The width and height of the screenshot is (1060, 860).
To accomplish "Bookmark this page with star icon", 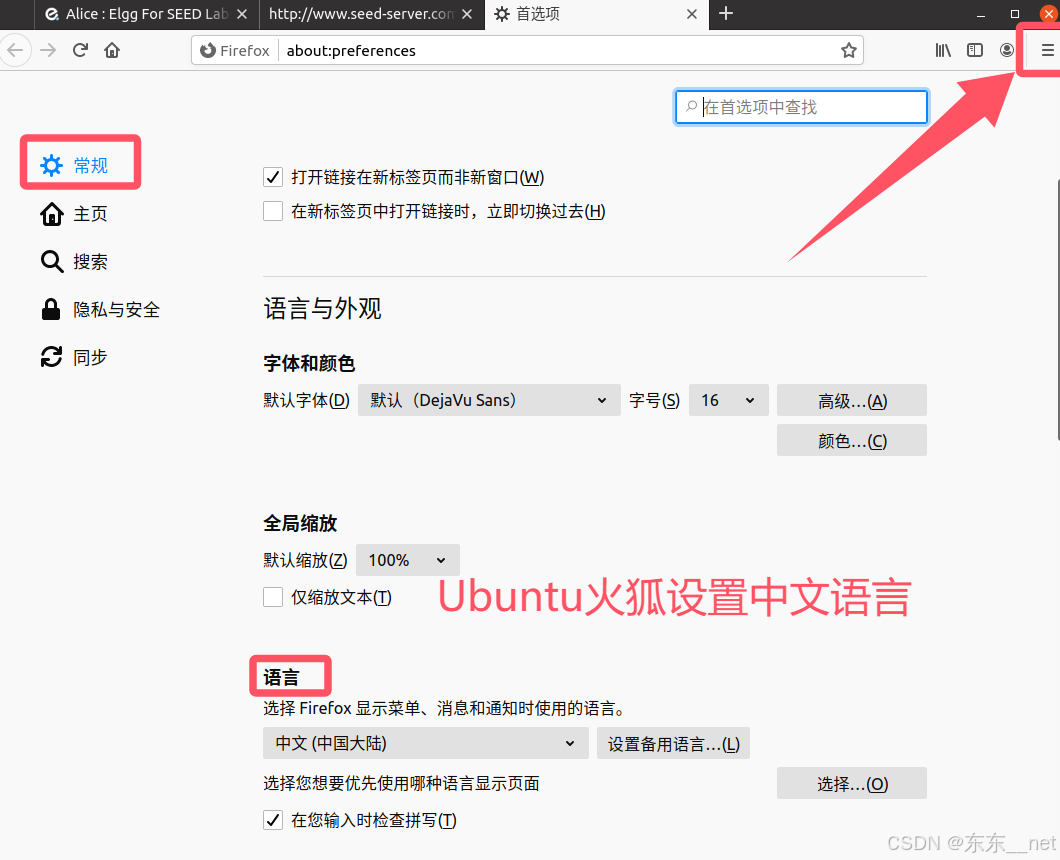I will pyautogui.click(x=848, y=50).
